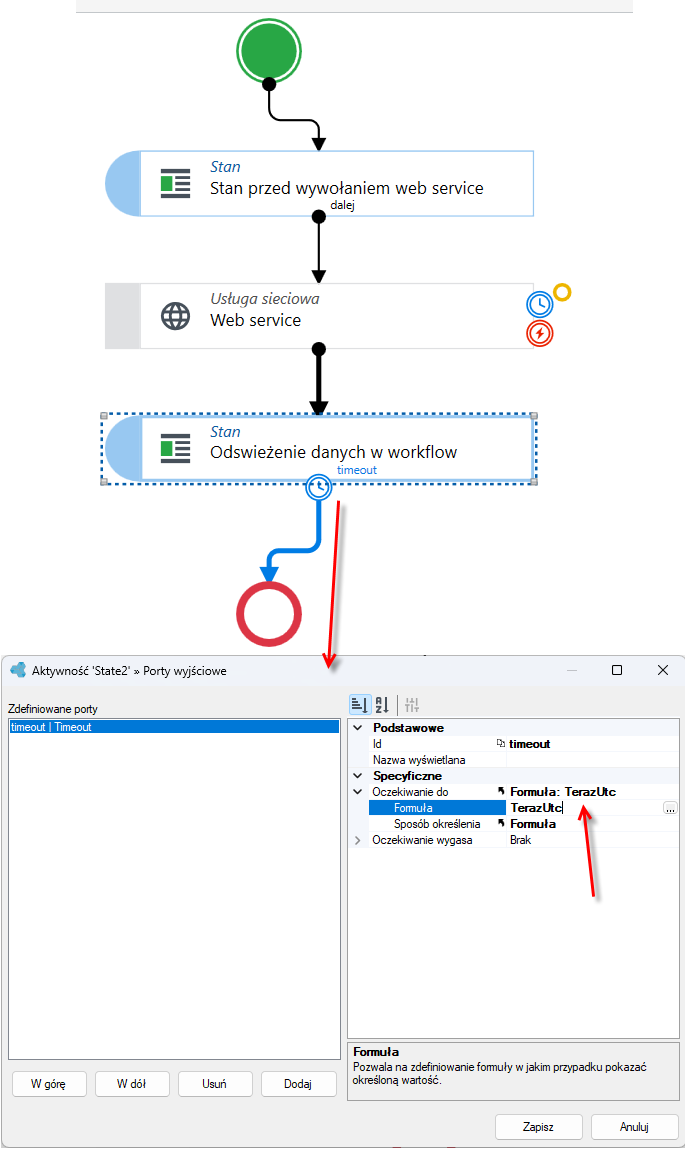Click the yellow circle marker near Web service
Screen dimensions: 685x1154
[x=562, y=293]
